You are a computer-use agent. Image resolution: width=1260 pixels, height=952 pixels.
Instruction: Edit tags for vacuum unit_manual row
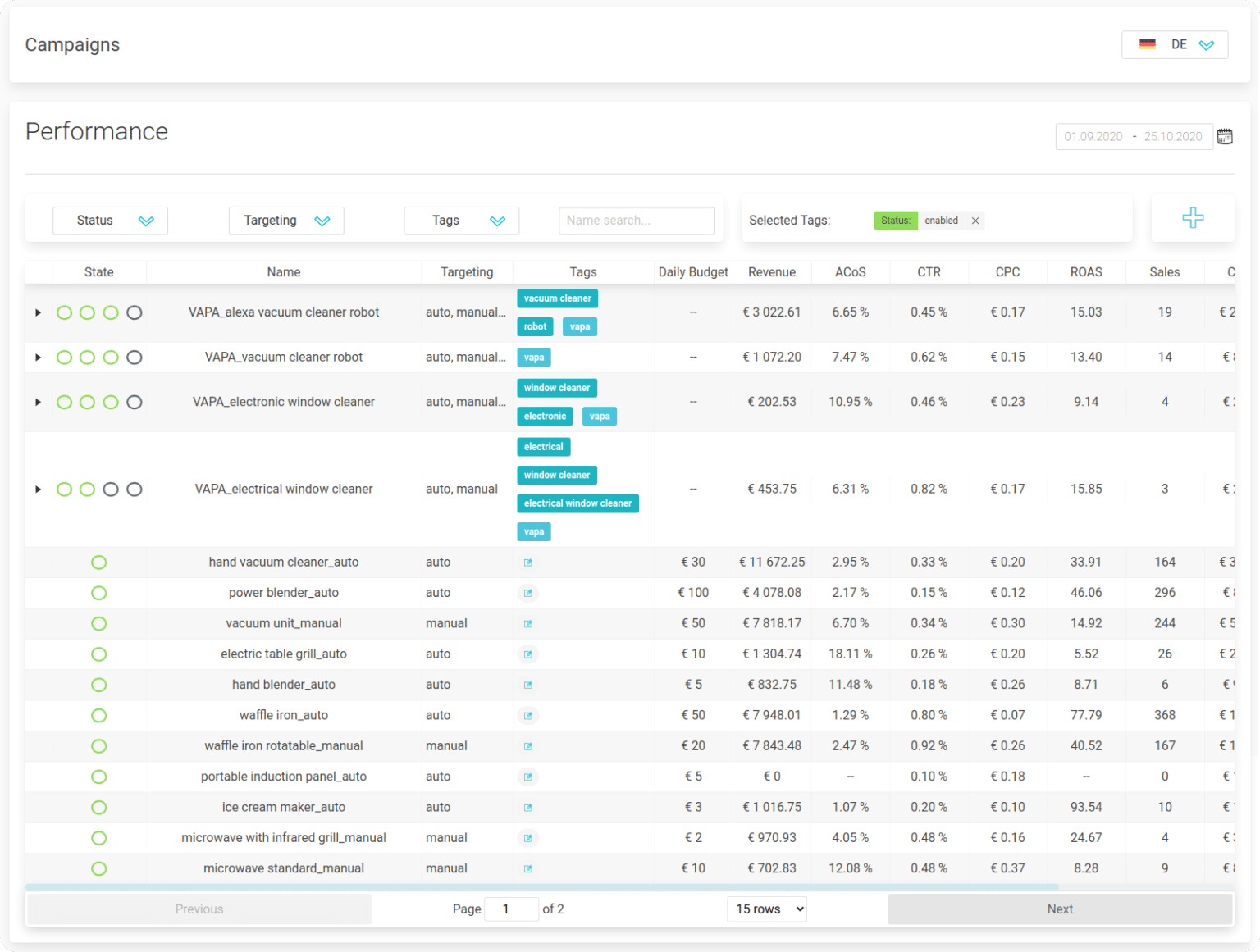pyautogui.click(x=528, y=624)
